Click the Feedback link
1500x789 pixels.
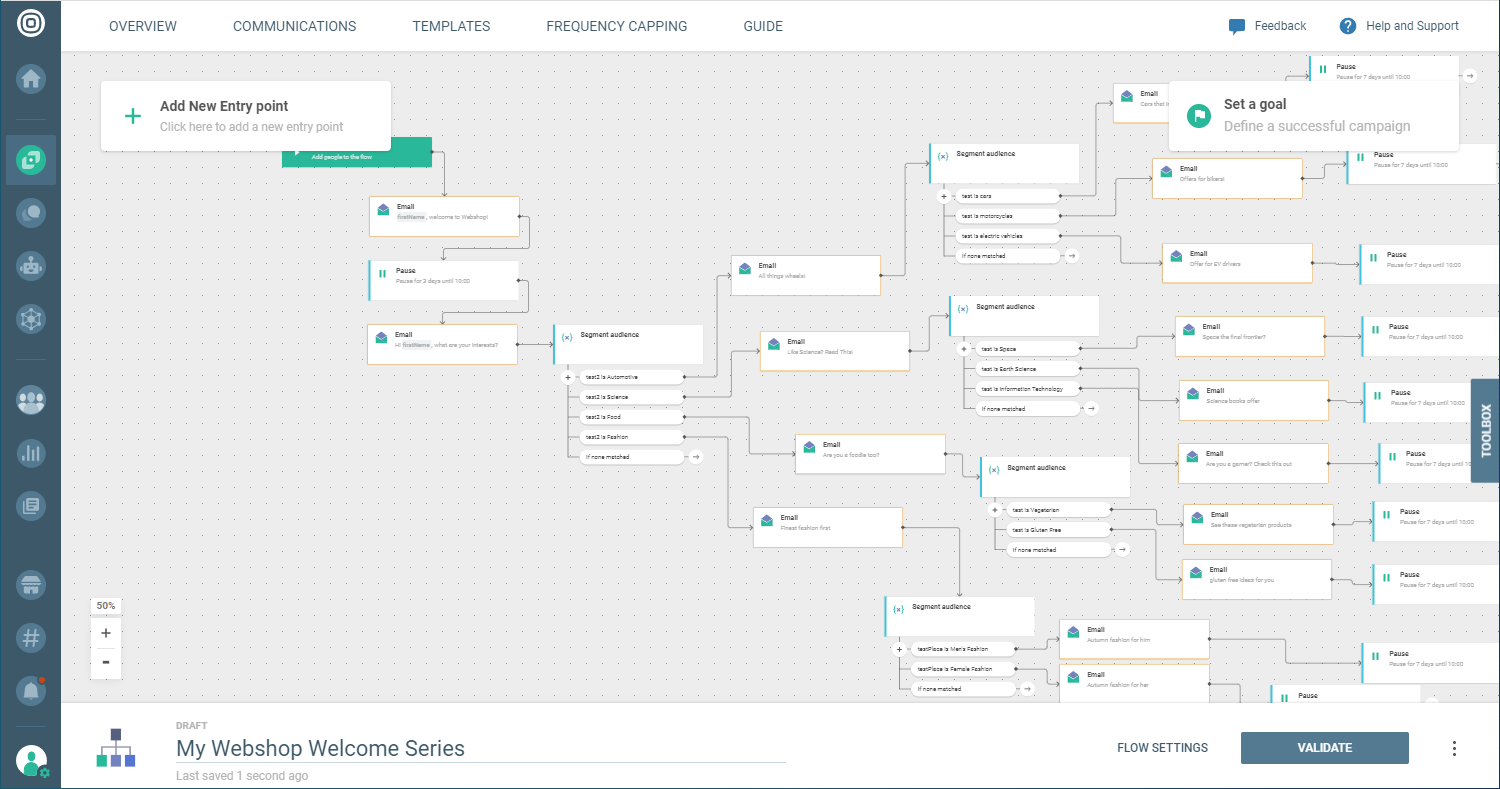pyautogui.click(x=1268, y=26)
